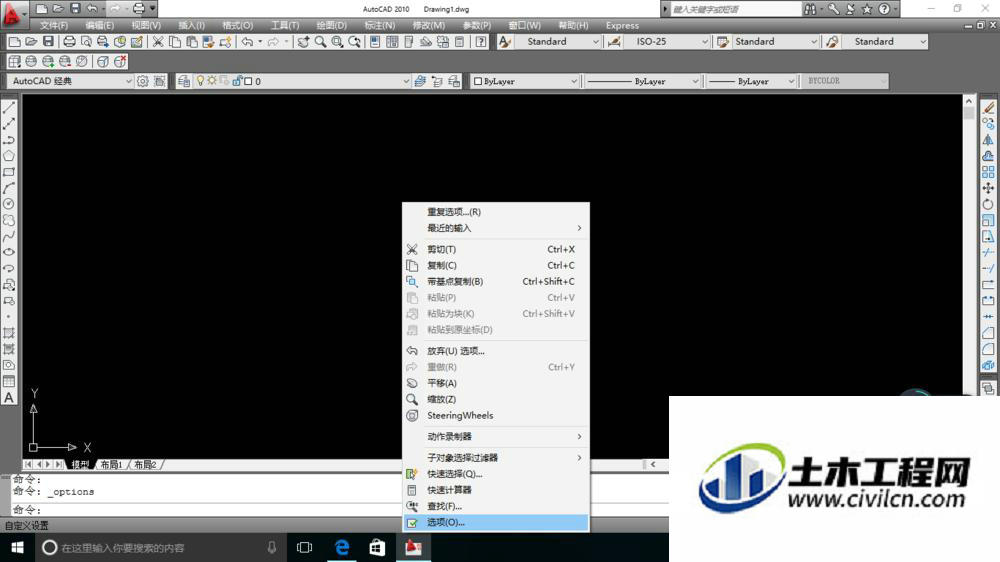
Task: Switch to the 布局2 layout tab
Action: [x=145, y=465]
